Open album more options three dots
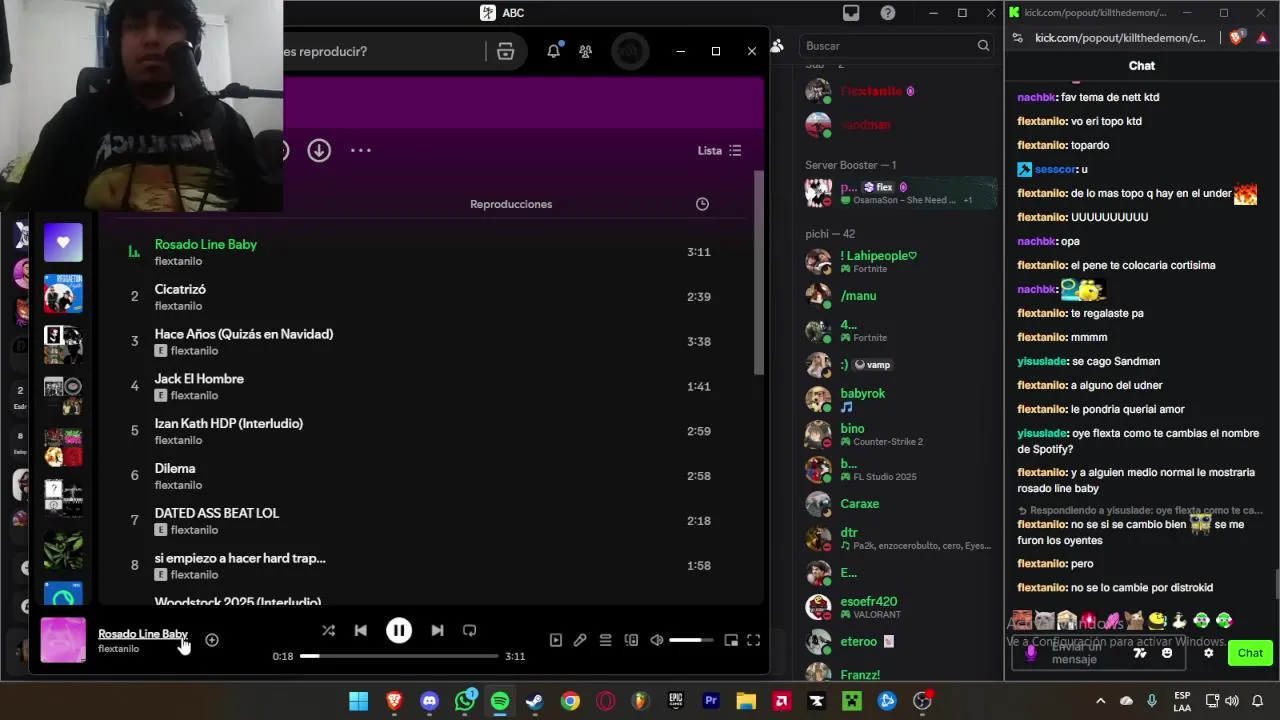Screen dimensions: 1280x720 click(361, 150)
